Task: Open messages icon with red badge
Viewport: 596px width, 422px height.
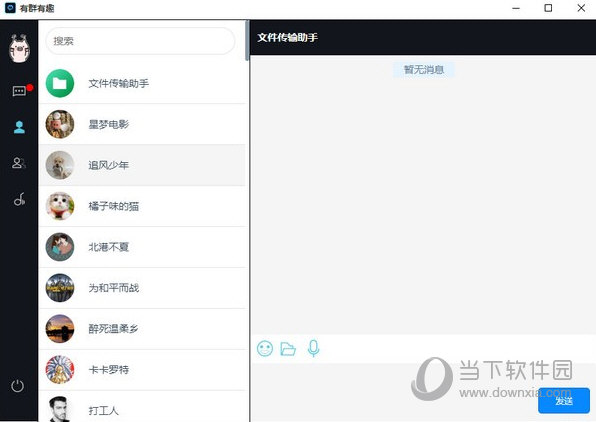Action: coord(20,91)
